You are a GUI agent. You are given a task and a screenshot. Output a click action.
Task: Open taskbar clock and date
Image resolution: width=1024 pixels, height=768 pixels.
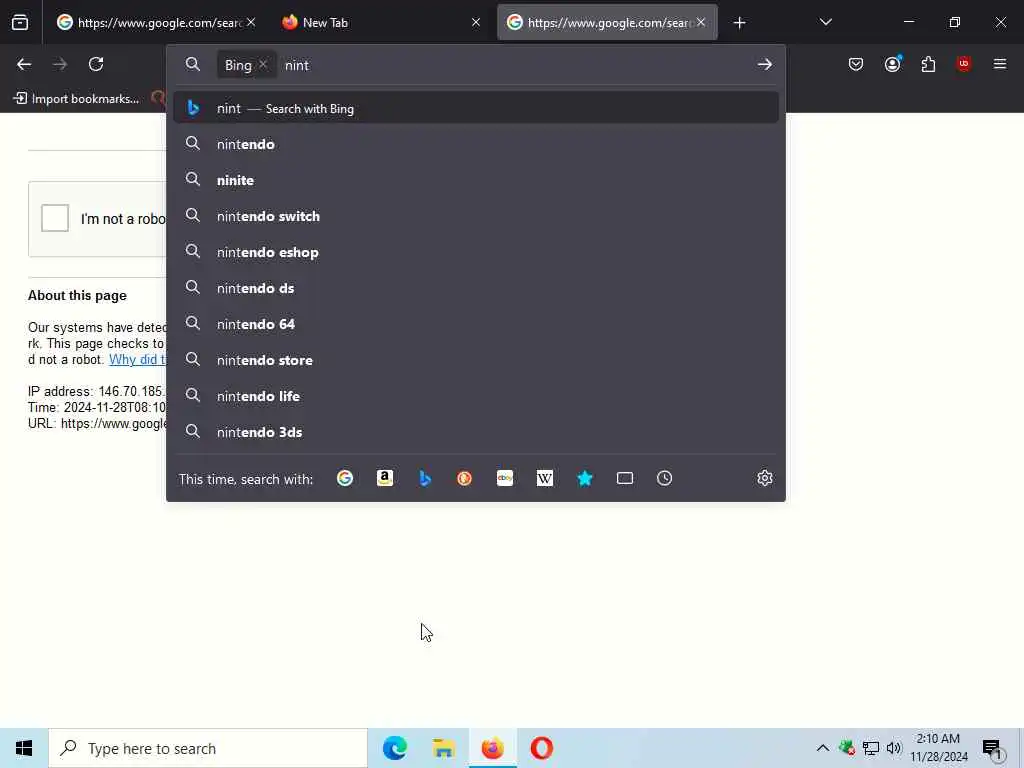[x=938, y=748]
